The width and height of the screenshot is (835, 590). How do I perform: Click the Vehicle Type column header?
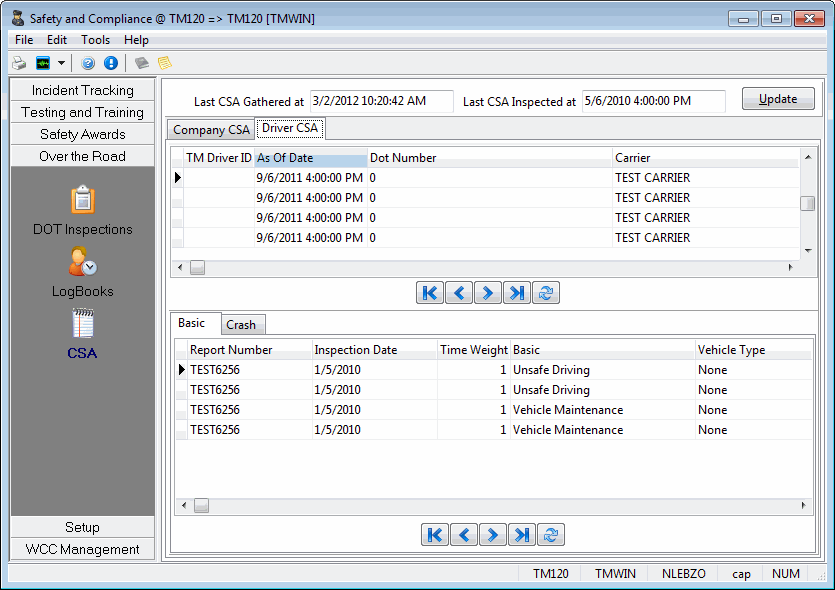pyautogui.click(x=754, y=350)
